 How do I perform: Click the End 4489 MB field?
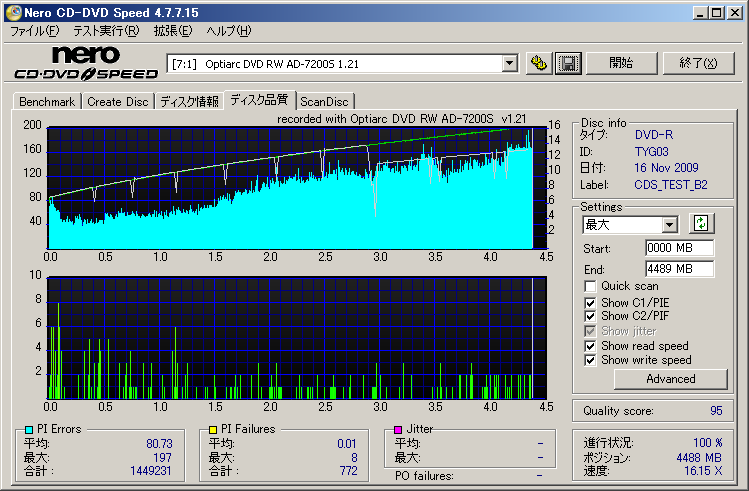pyautogui.click(x=679, y=269)
